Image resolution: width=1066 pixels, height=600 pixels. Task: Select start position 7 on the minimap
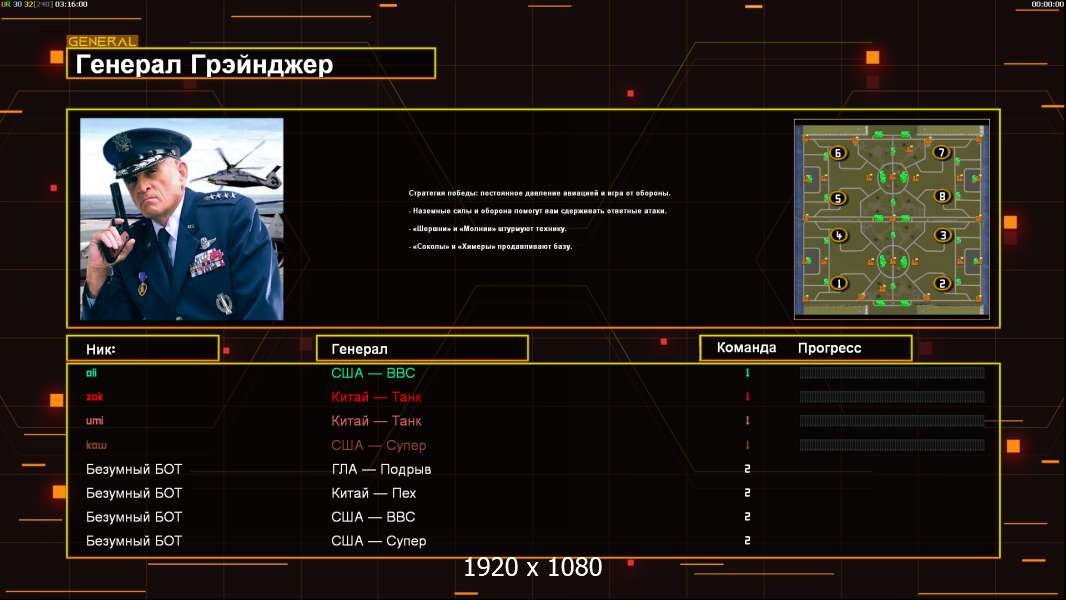point(941,152)
